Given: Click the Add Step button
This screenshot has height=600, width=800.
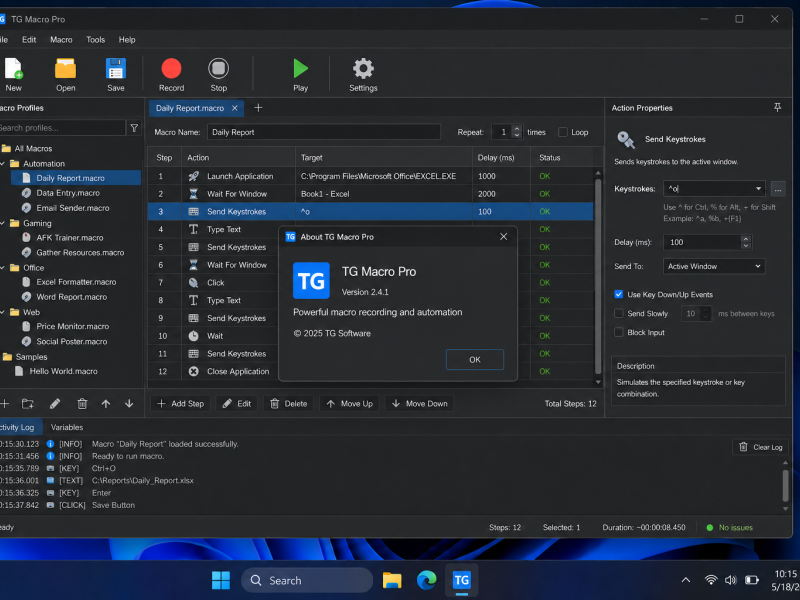Looking at the screenshot, I should 181,404.
